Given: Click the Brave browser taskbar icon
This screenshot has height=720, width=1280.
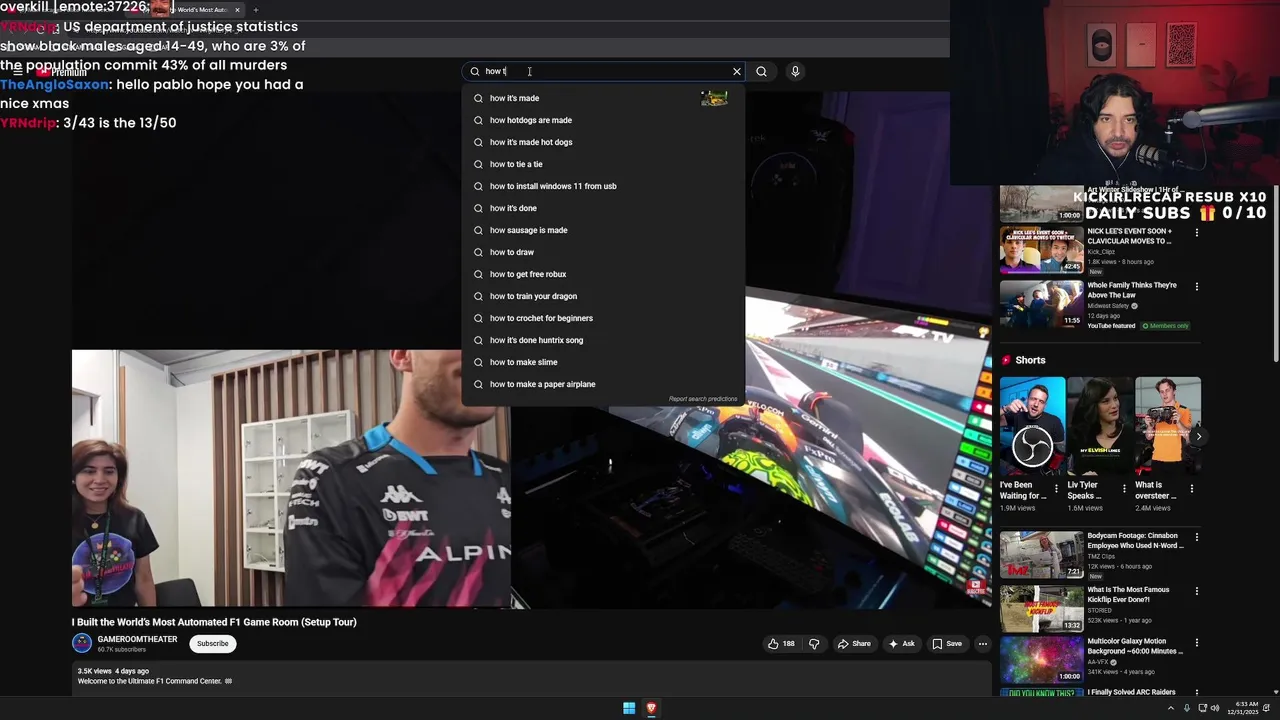Looking at the screenshot, I should point(651,708).
